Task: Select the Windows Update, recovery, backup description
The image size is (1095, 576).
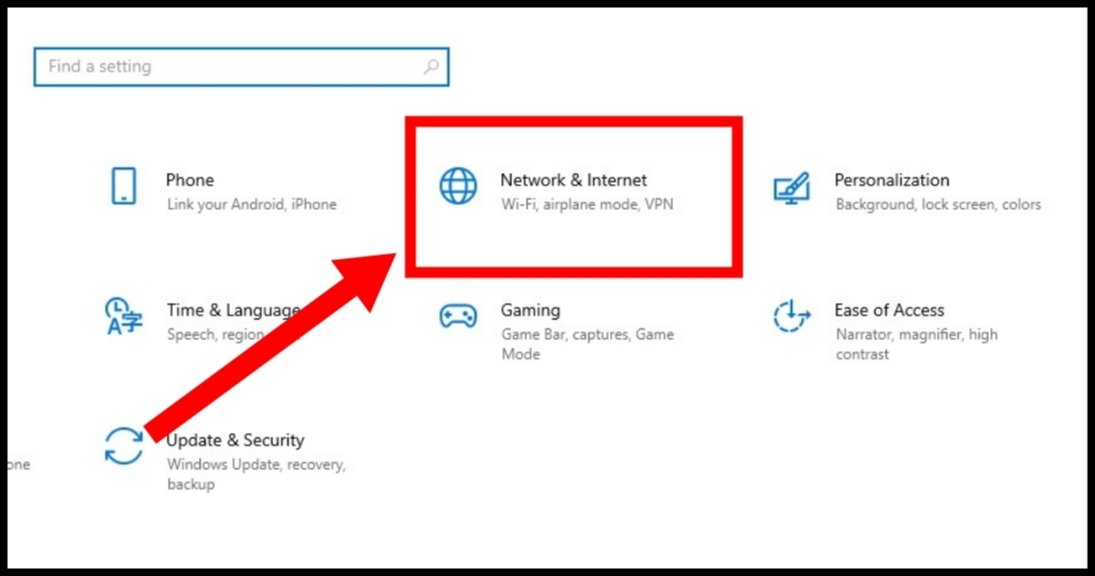Action: (x=256, y=474)
